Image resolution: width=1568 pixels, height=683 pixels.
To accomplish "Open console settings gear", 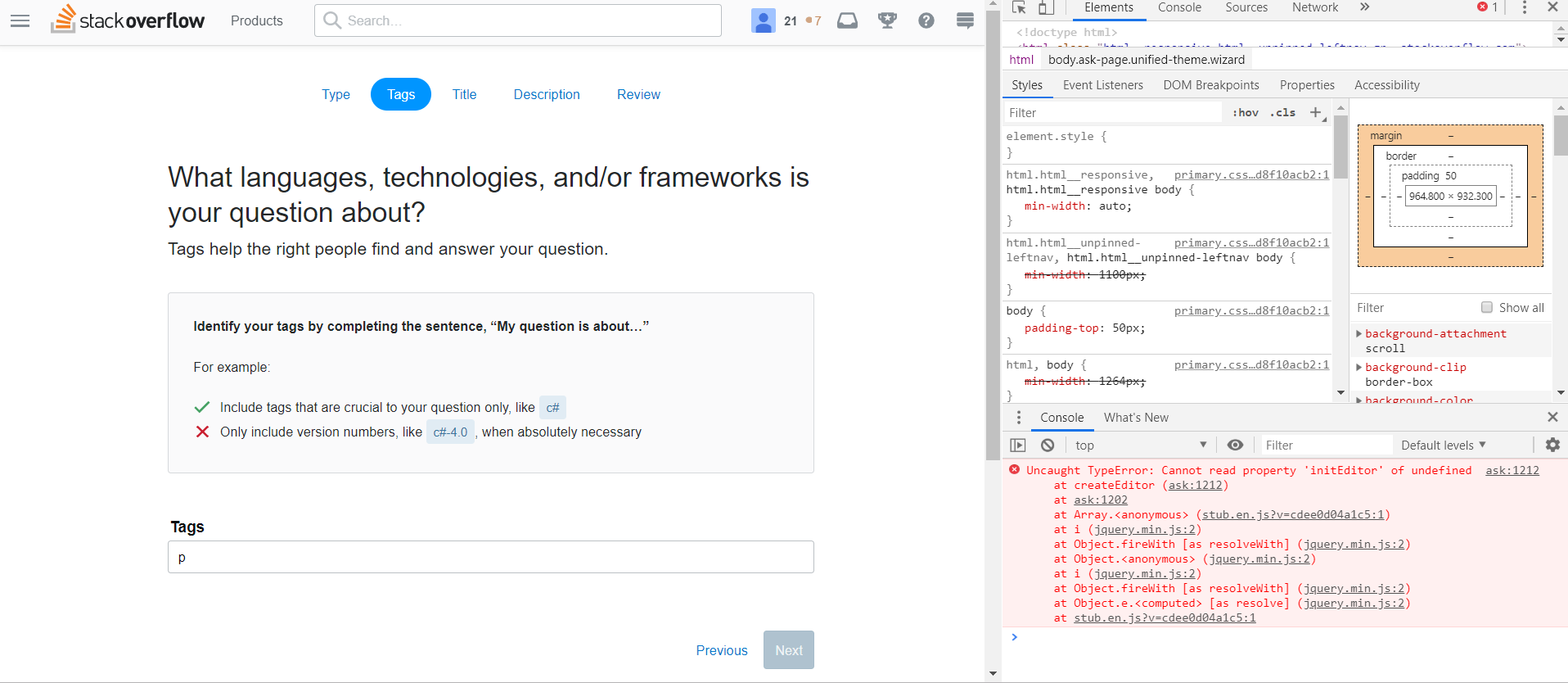I will coord(1552,446).
